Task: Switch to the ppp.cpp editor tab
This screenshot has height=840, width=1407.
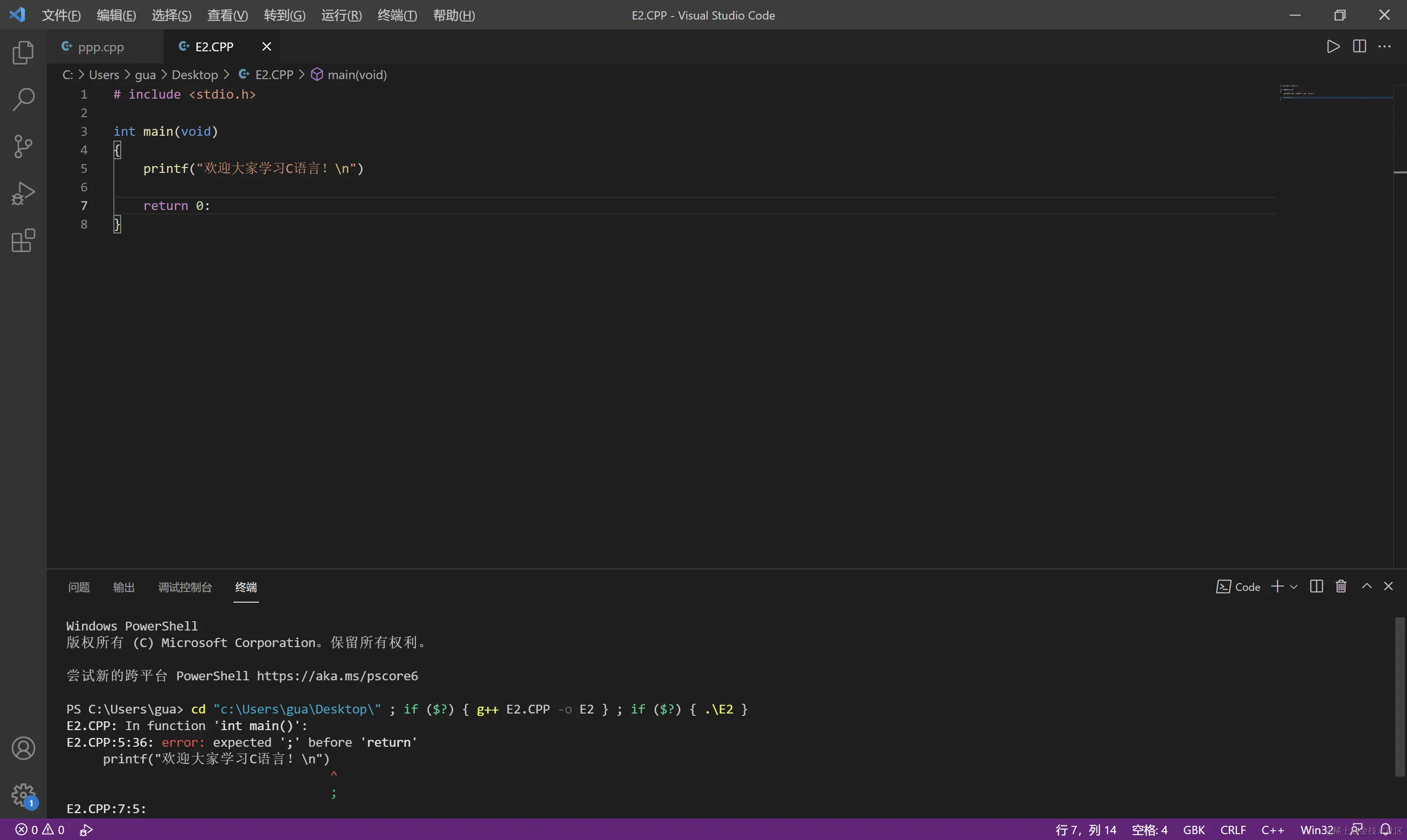Action: point(100,47)
